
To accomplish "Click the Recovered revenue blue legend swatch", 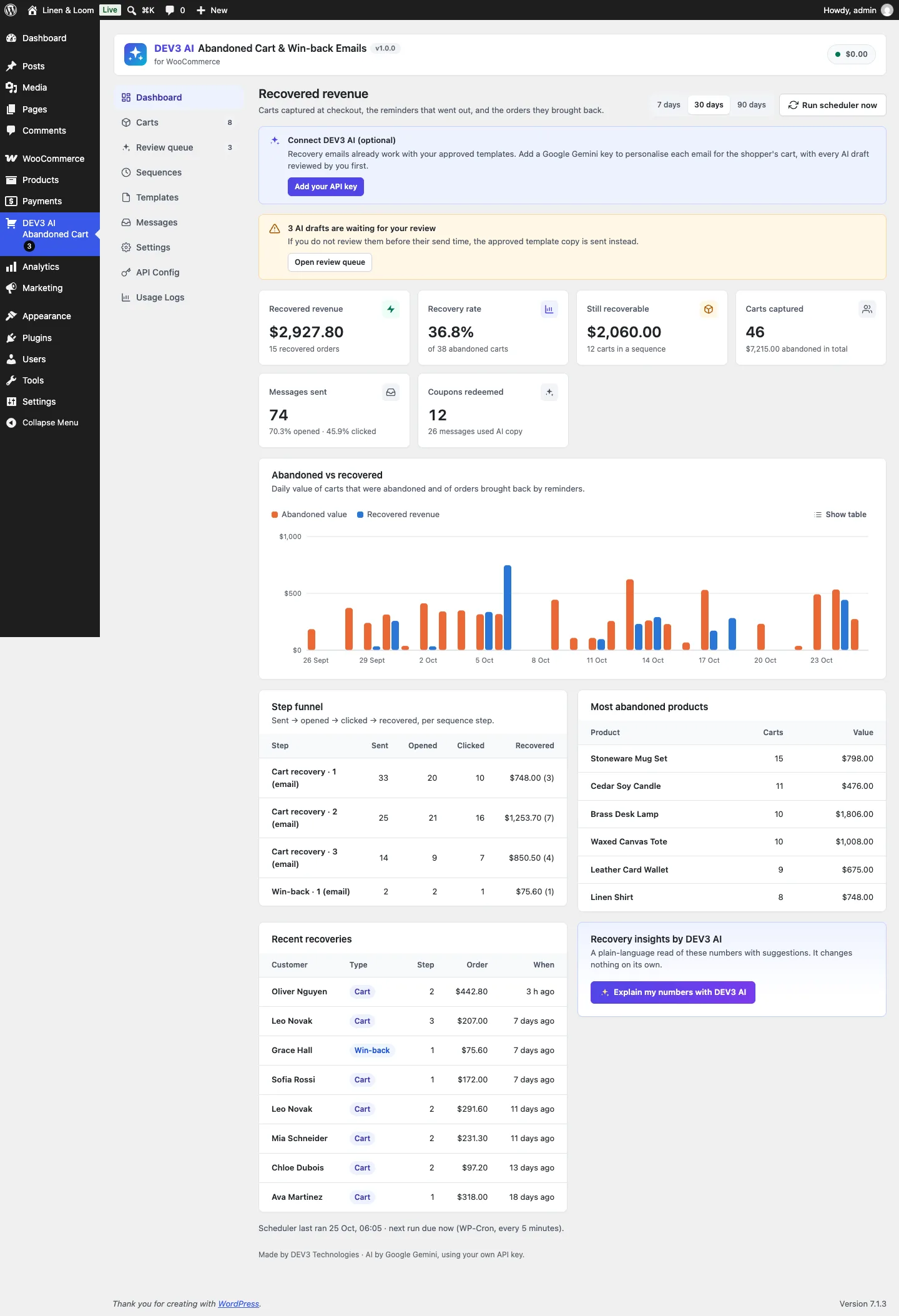I will coord(360,515).
